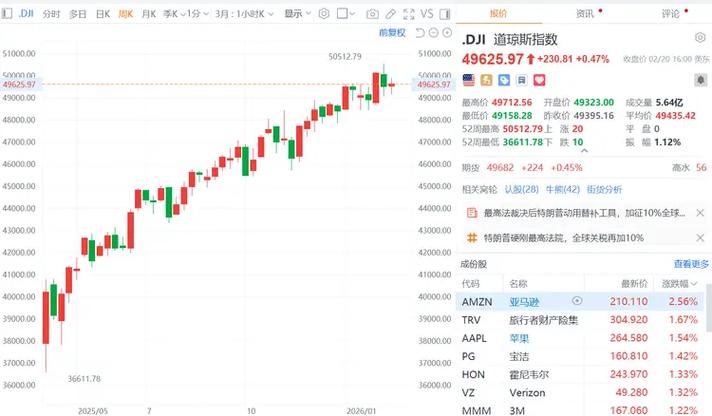Dismiss the global tariff 10% topic banner
This screenshot has width=712, height=416.
pos(700,238)
